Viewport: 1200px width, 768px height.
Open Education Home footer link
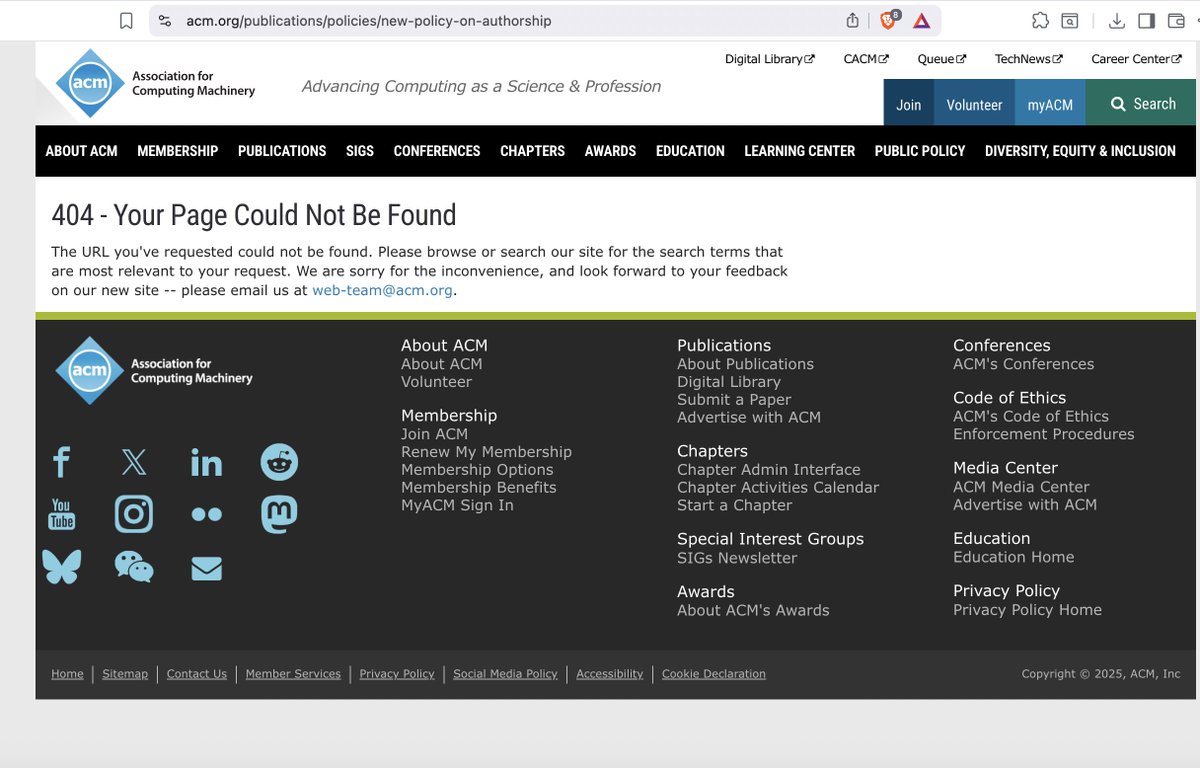[1014, 557]
